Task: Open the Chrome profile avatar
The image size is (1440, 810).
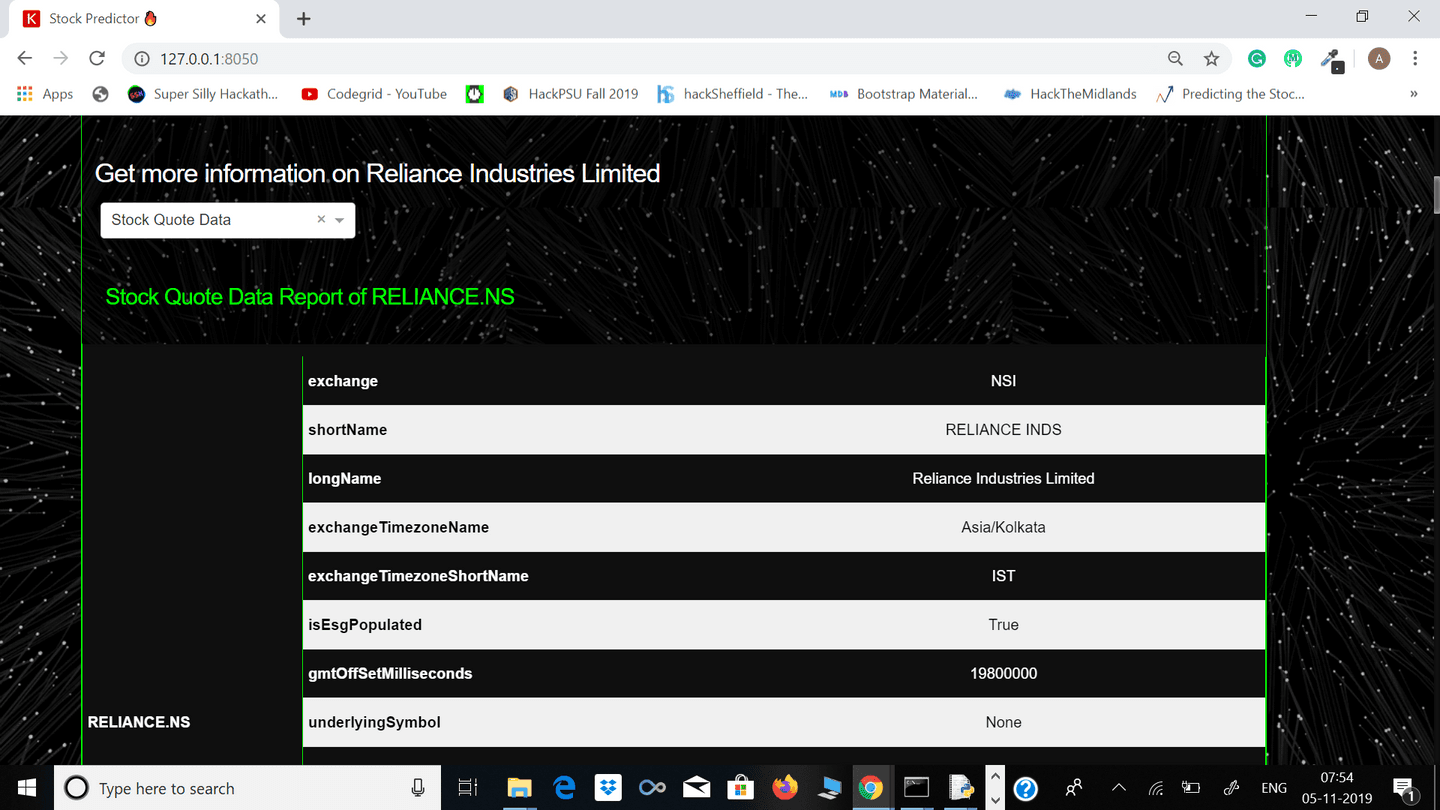Action: point(1379,59)
